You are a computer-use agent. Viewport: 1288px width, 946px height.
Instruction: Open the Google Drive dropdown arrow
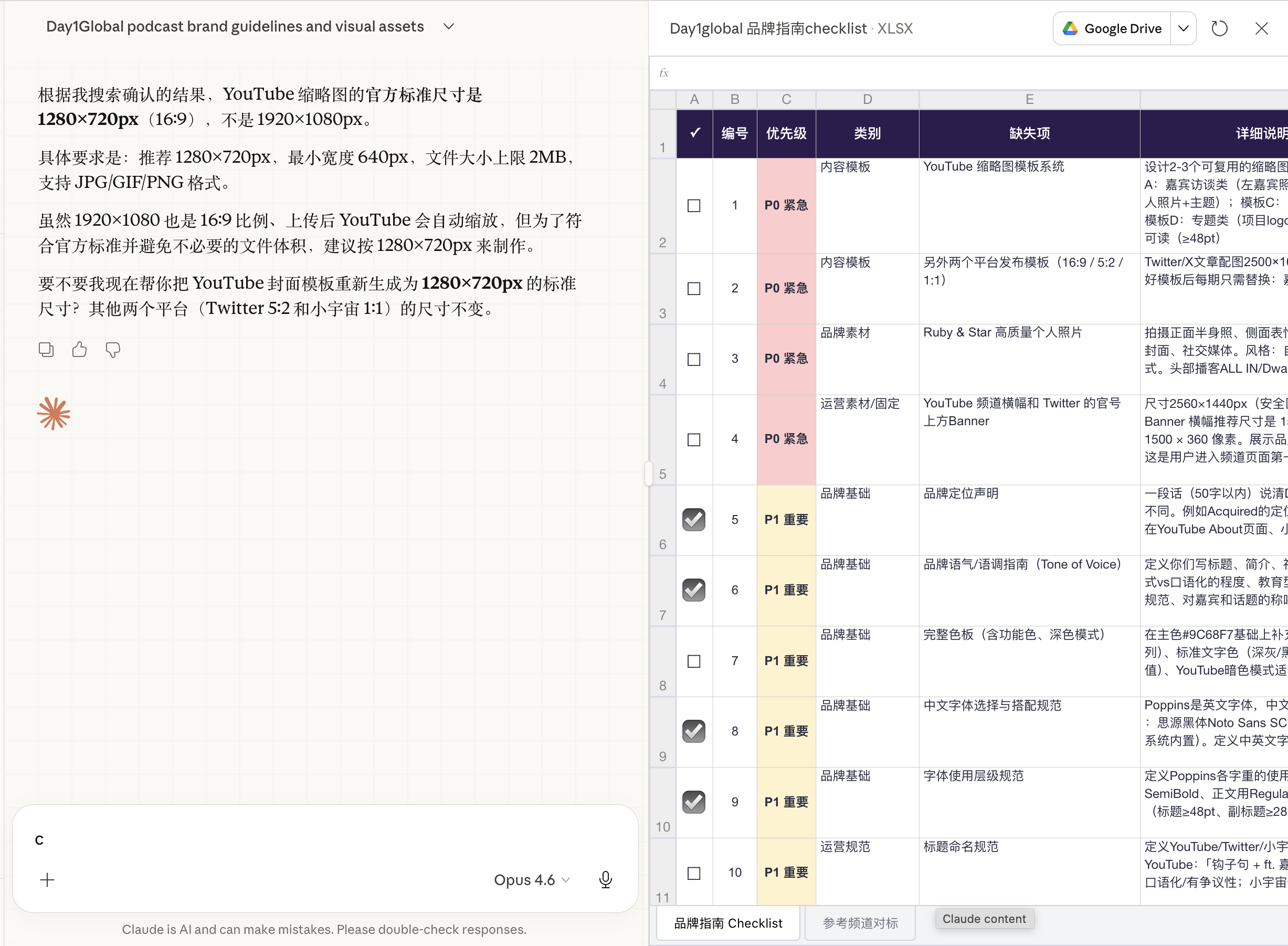(1183, 29)
